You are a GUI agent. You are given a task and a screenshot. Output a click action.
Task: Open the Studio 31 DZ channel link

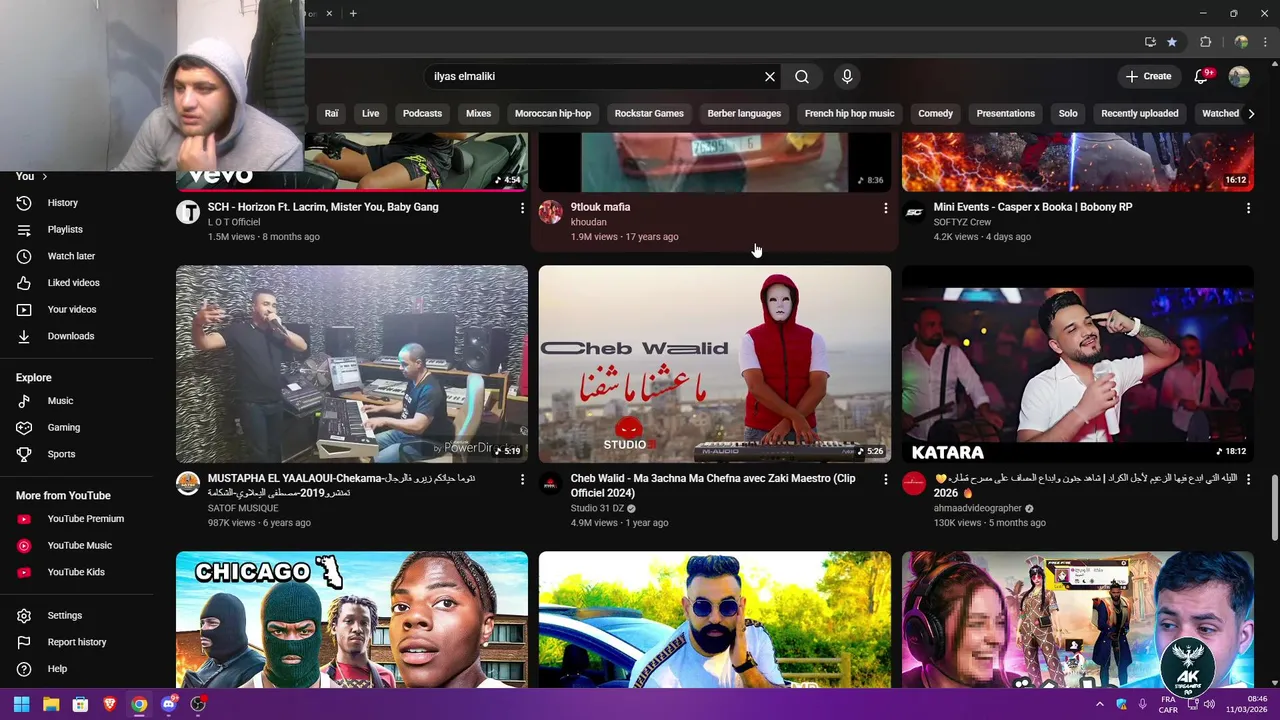click(x=597, y=508)
